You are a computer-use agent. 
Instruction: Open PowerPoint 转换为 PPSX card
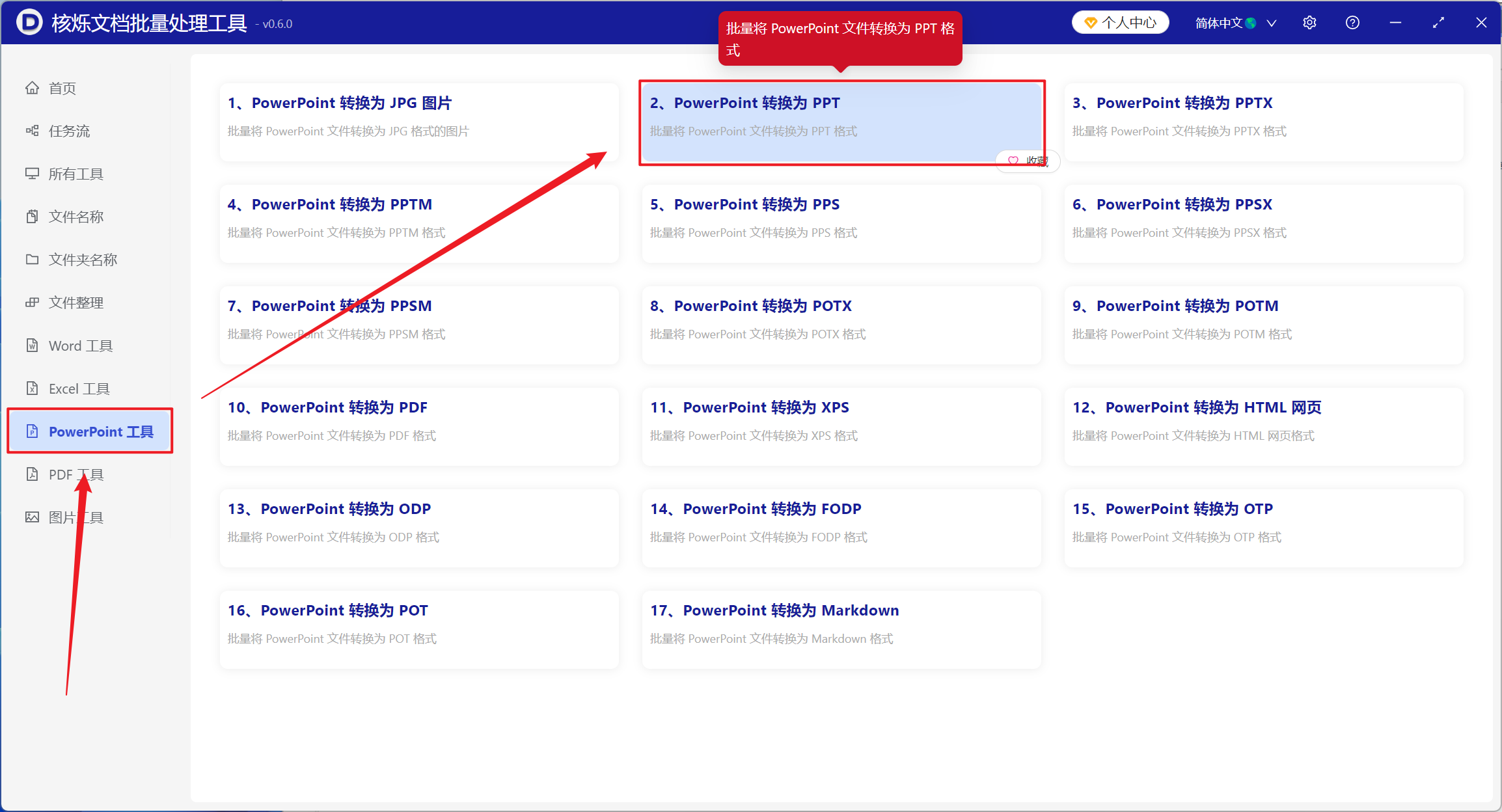1264,224
